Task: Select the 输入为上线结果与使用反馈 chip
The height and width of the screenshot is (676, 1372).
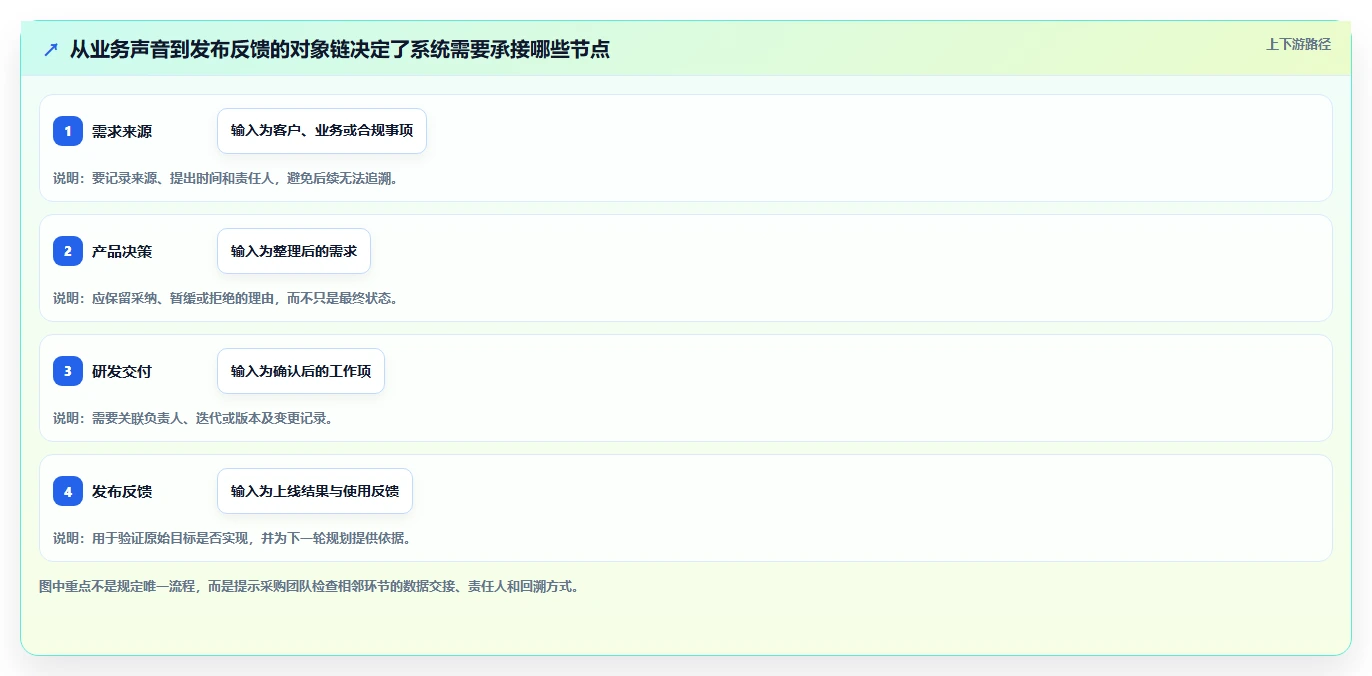Action: tap(315, 491)
